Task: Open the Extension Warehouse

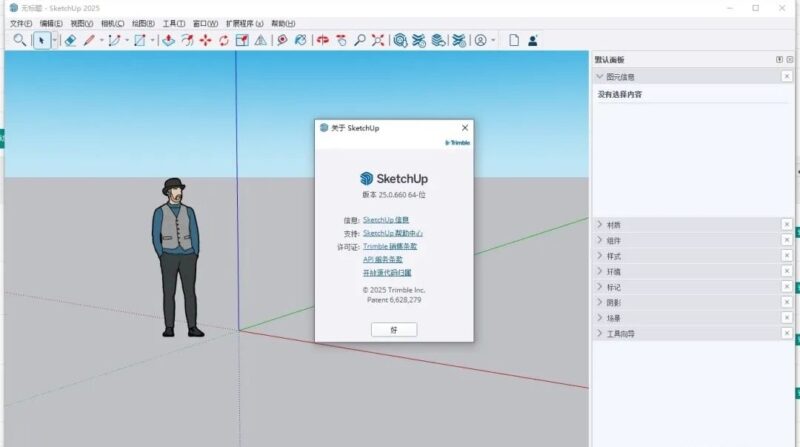Action: [419, 40]
